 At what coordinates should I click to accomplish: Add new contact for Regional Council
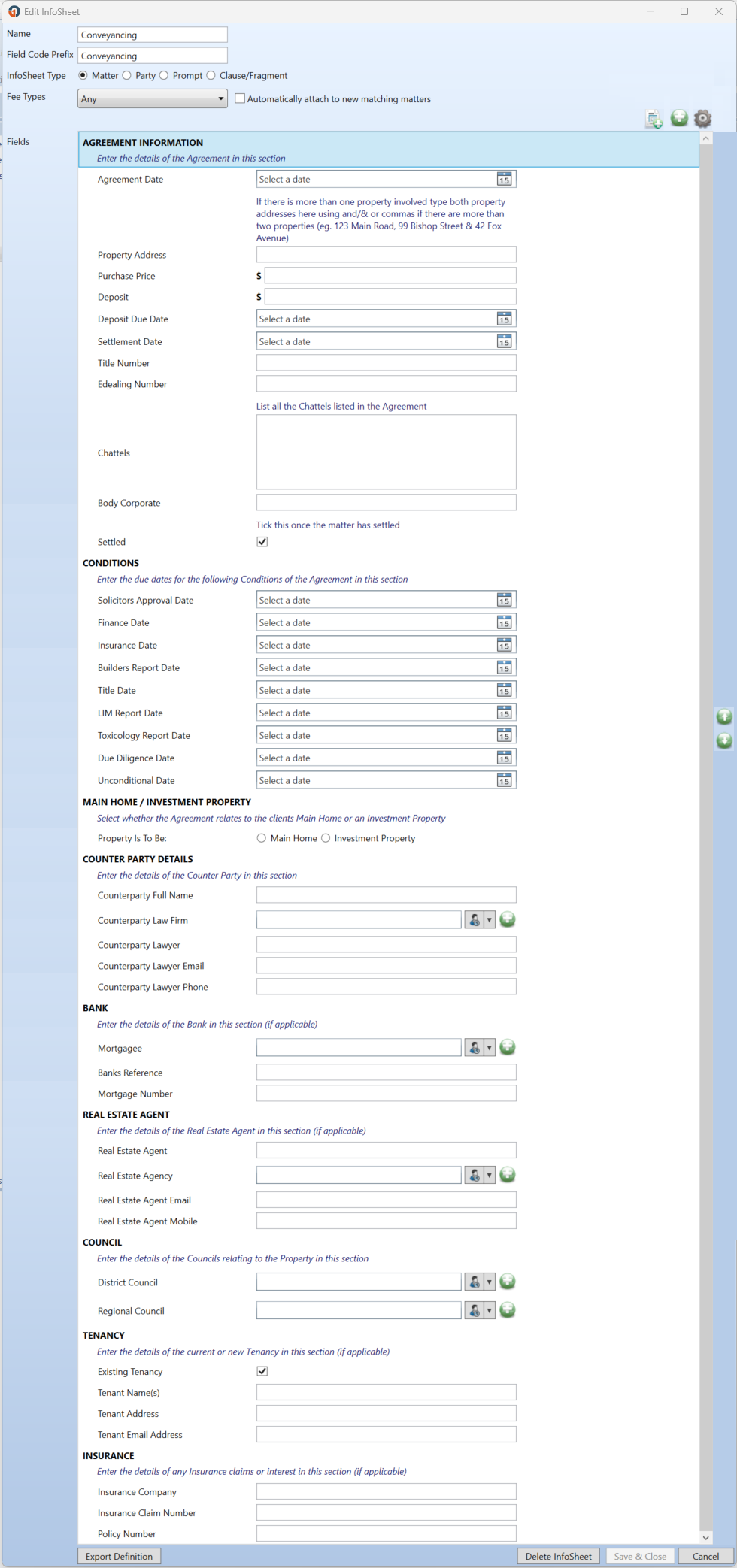coord(508,1310)
